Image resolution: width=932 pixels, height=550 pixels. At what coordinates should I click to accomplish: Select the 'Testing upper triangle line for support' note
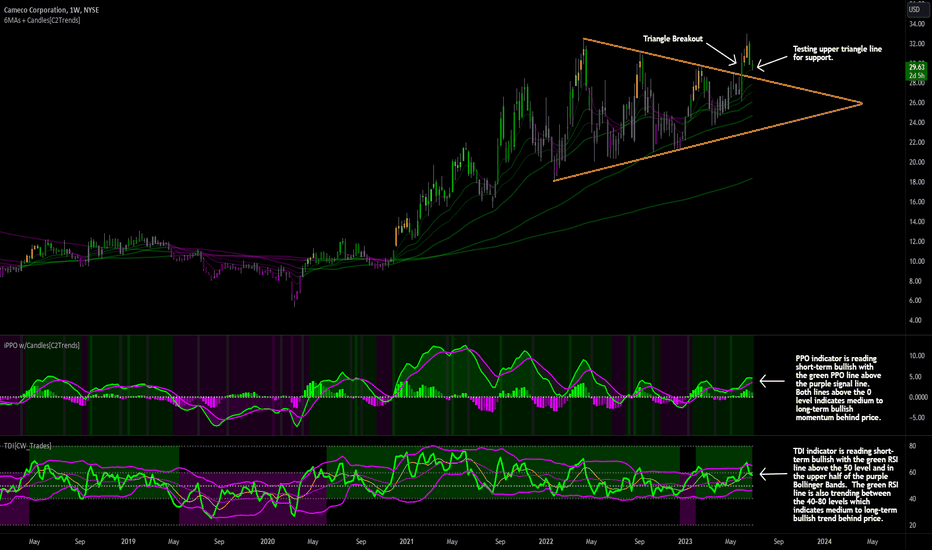click(x=837, y=53)
